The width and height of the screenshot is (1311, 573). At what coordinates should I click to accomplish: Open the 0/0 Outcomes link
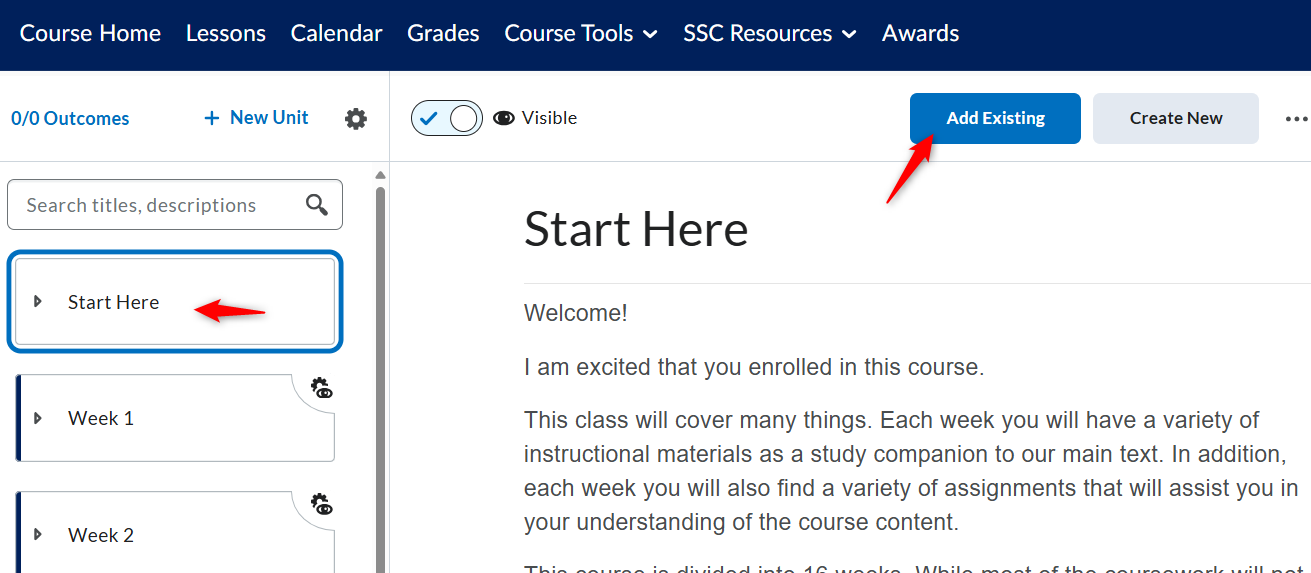pyautogui.click(x=70, y=118)
